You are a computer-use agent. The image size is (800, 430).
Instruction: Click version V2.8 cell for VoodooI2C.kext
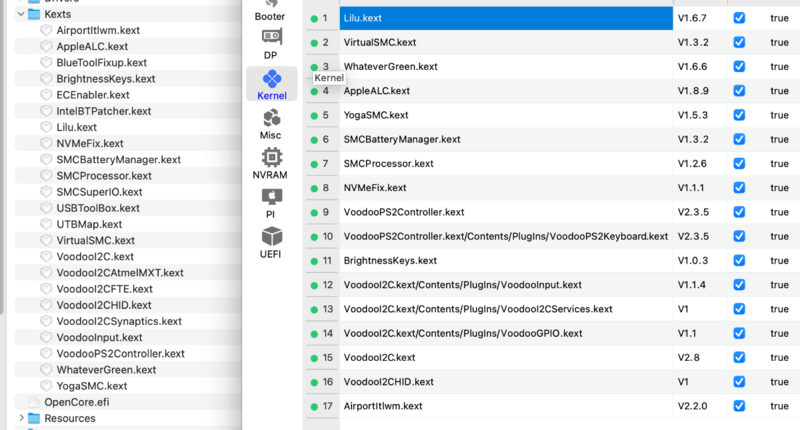pyautogui.click(x=688, y=358)
